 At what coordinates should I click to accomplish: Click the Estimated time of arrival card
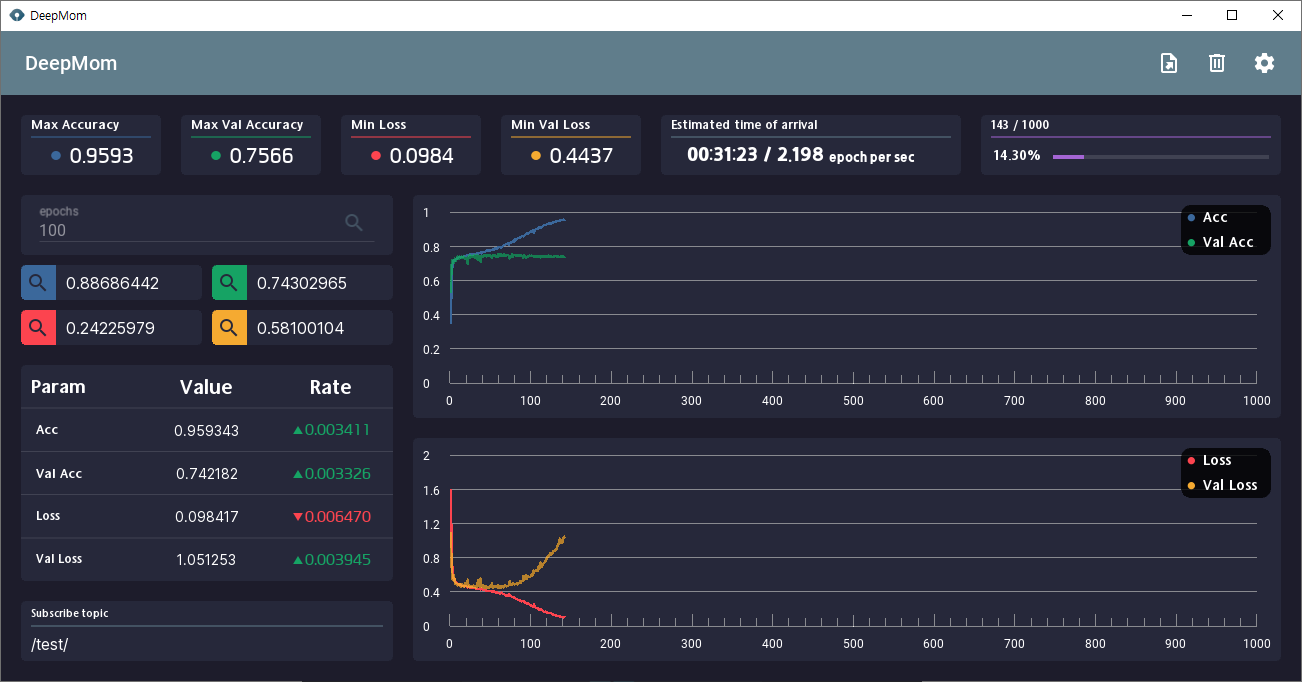coord(811,145)
